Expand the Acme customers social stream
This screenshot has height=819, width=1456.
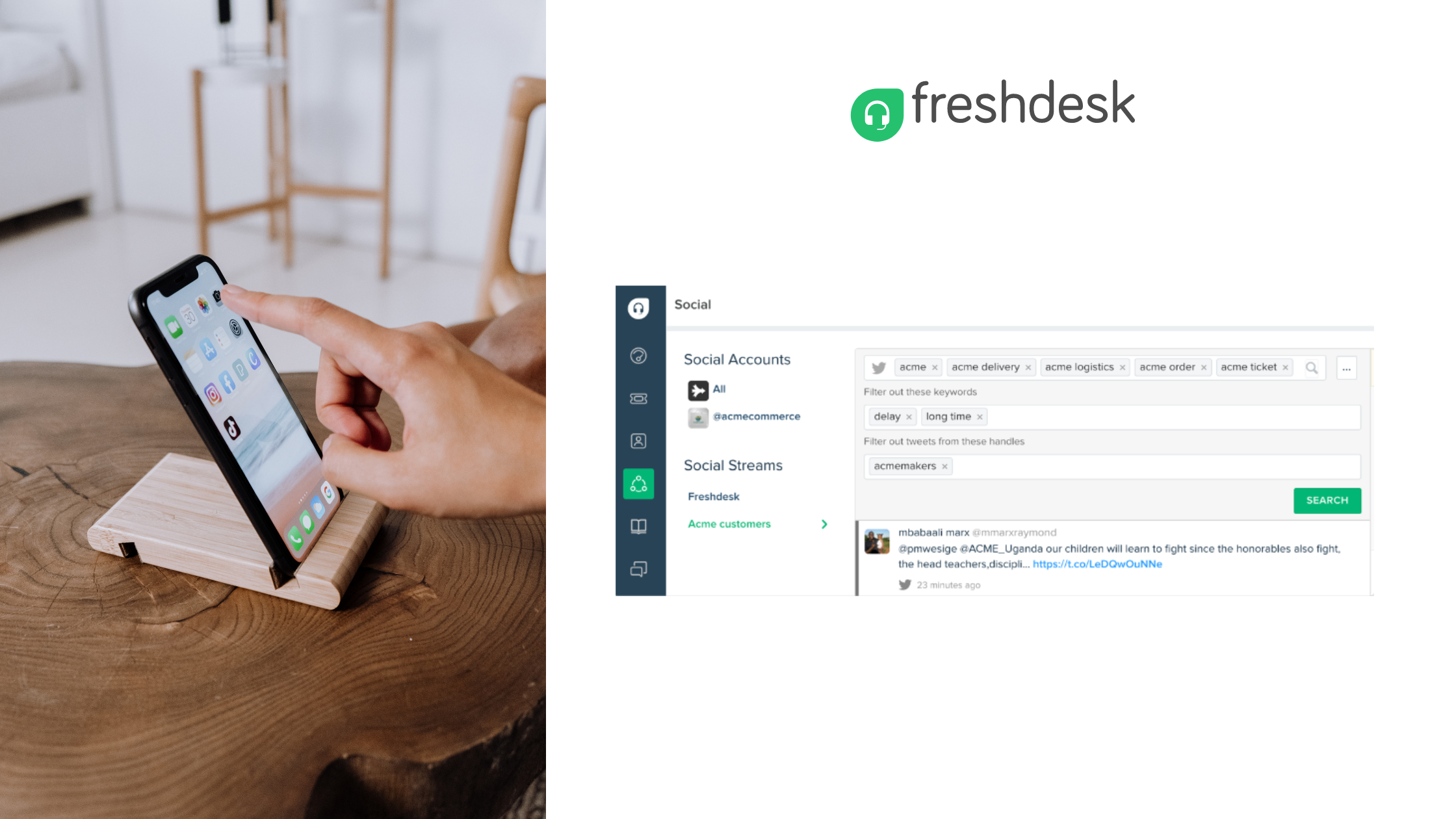(x=824, y=524)
